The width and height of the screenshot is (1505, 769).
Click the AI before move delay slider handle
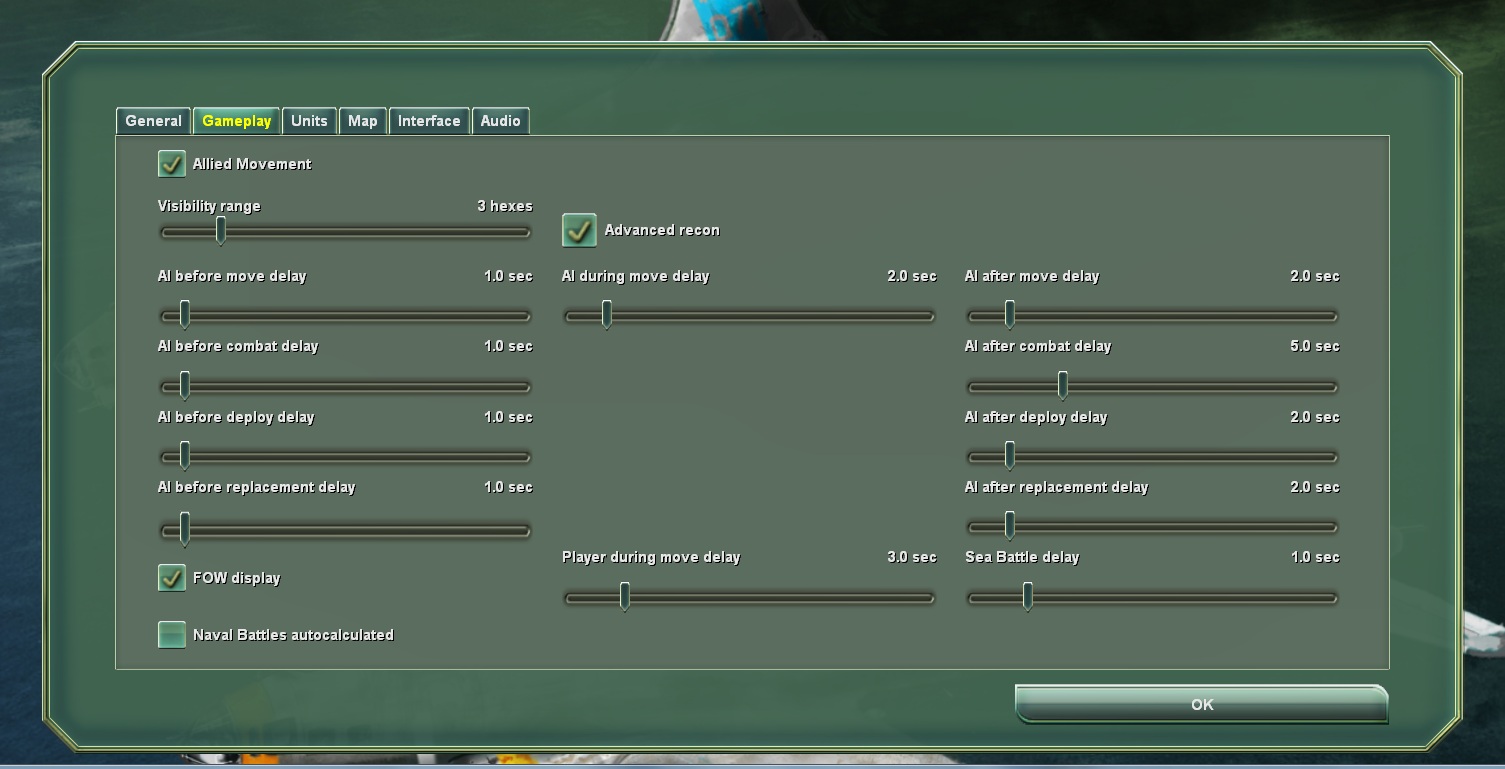[x=185, y=315]
